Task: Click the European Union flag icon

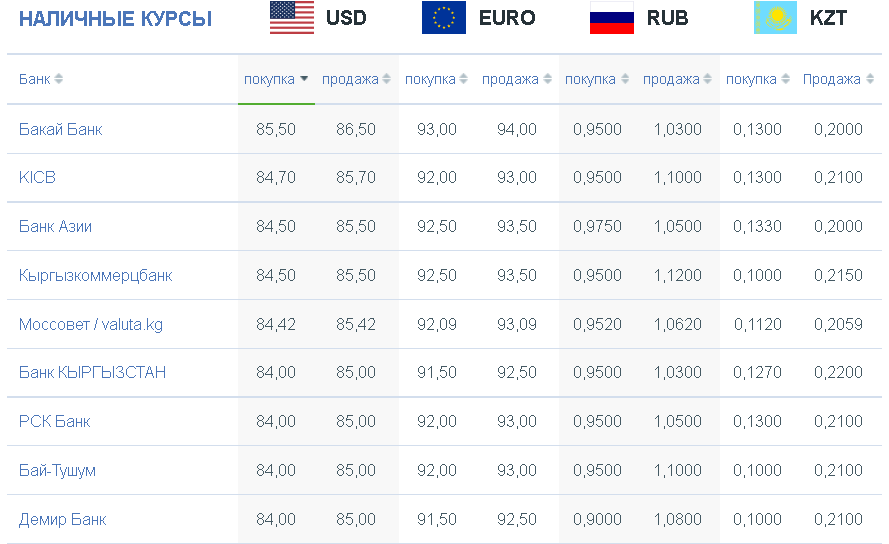Action: 443,18
